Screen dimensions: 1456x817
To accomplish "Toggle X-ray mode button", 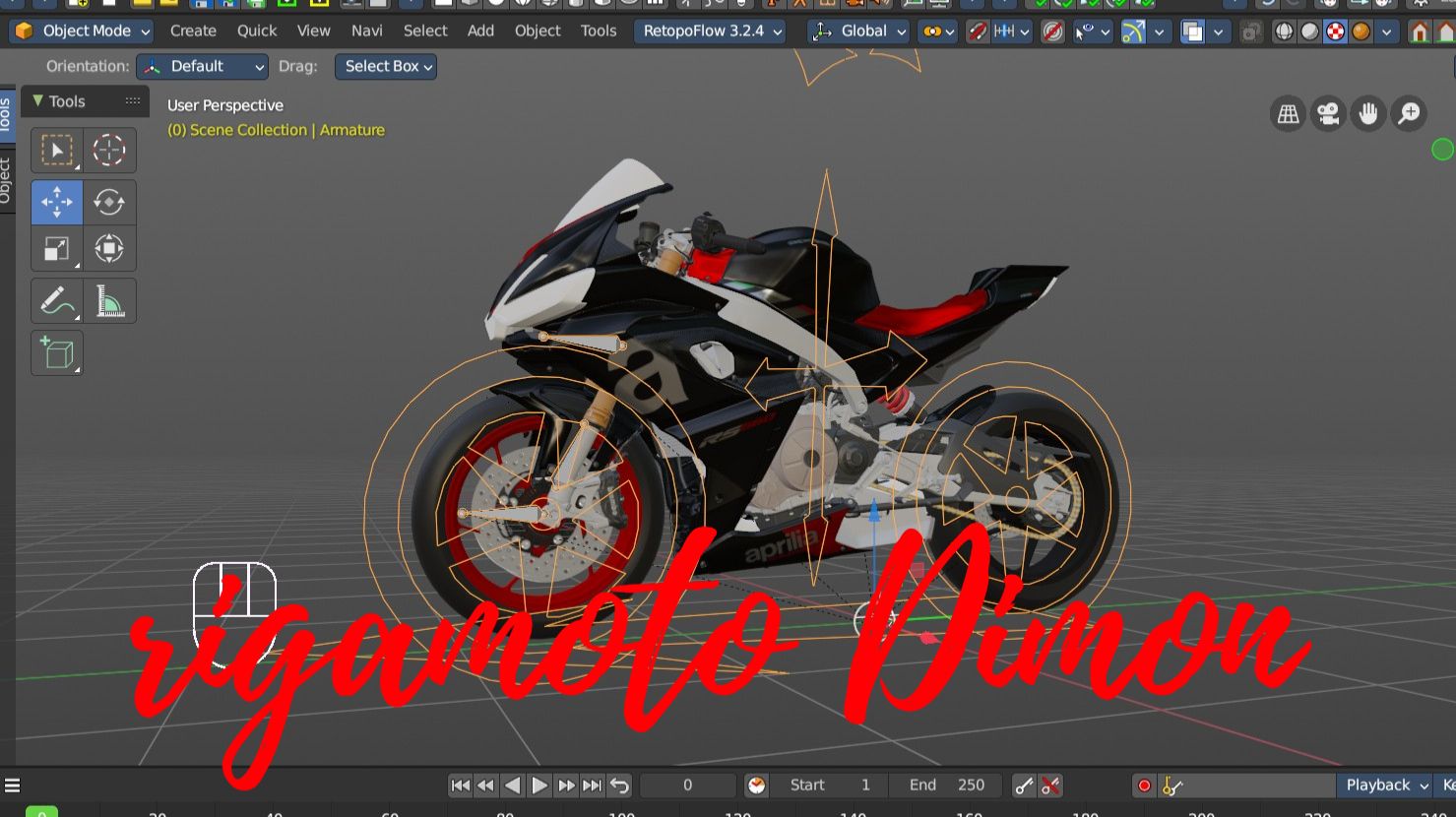I will coord(1251,31).
